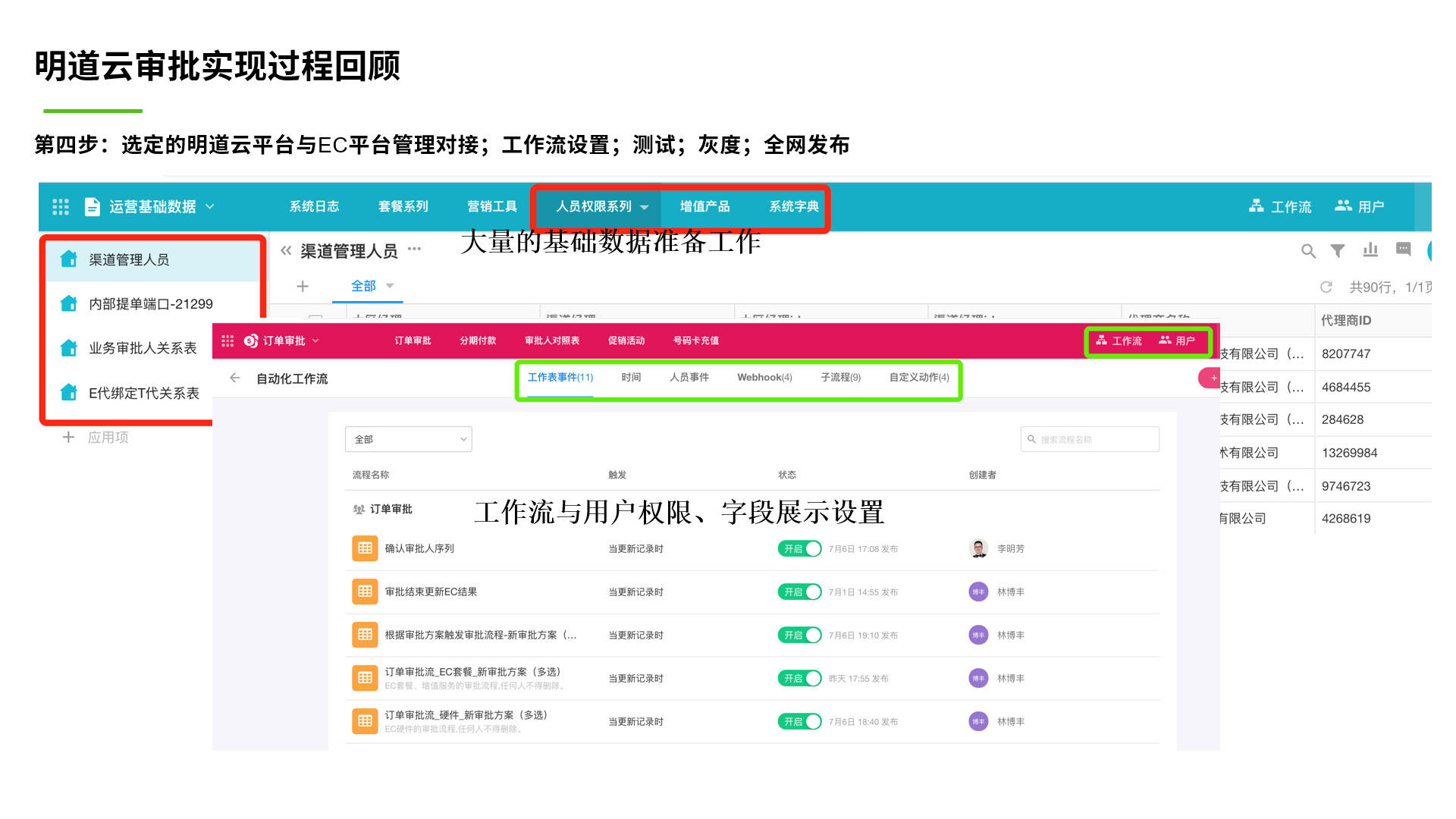Click the refresh icon beside row count

pos(1326,287)
